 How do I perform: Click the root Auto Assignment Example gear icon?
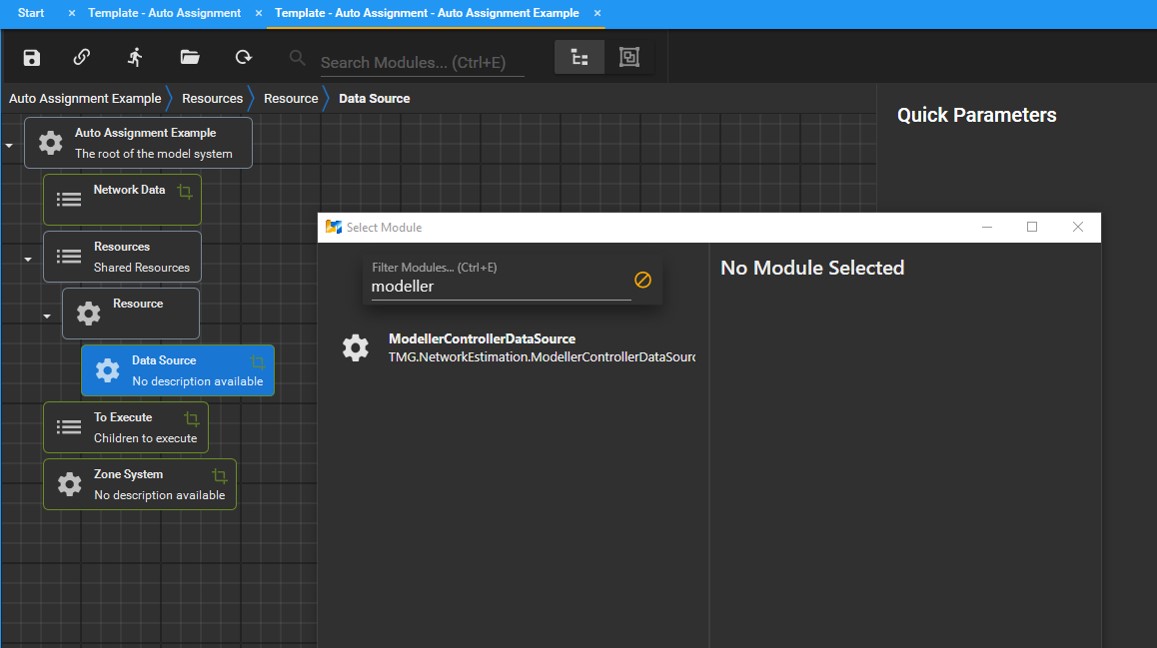tap(50, 142)
